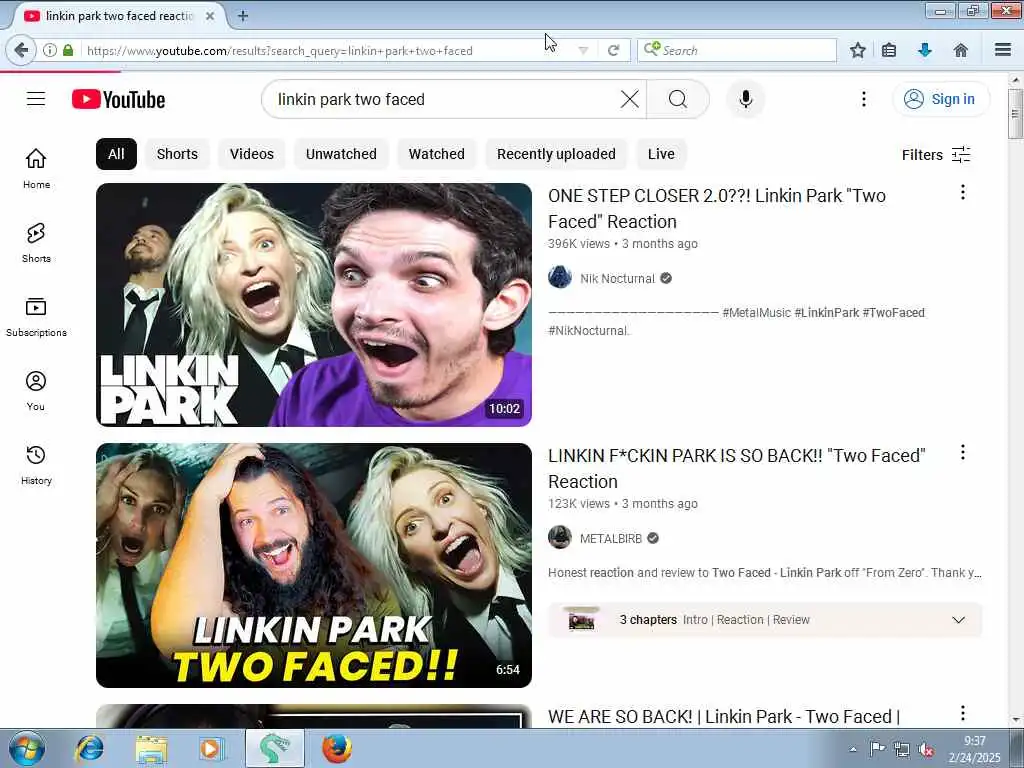Viewport: 1024px width, 768px height.
Task: Open You in the sidebar
Action: click(36, 391)
